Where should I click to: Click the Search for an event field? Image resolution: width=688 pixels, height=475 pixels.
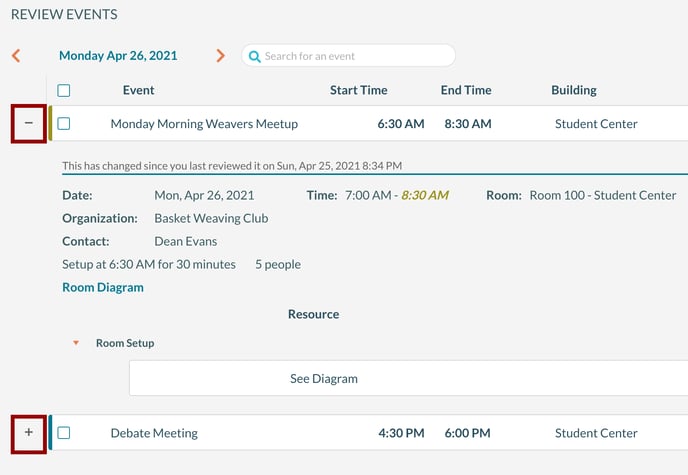(348, 56)
